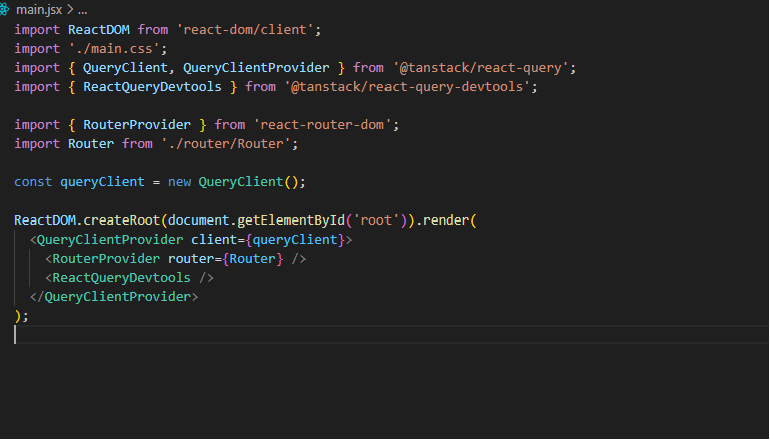
Task: Click './router/Router' import path
Action: point(226,144)
